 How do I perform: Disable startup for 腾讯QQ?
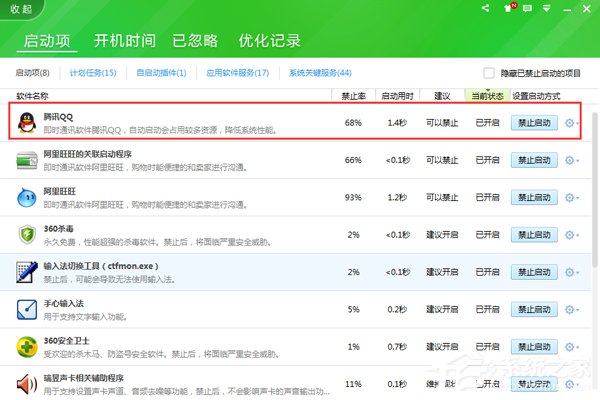coord(534,123)
